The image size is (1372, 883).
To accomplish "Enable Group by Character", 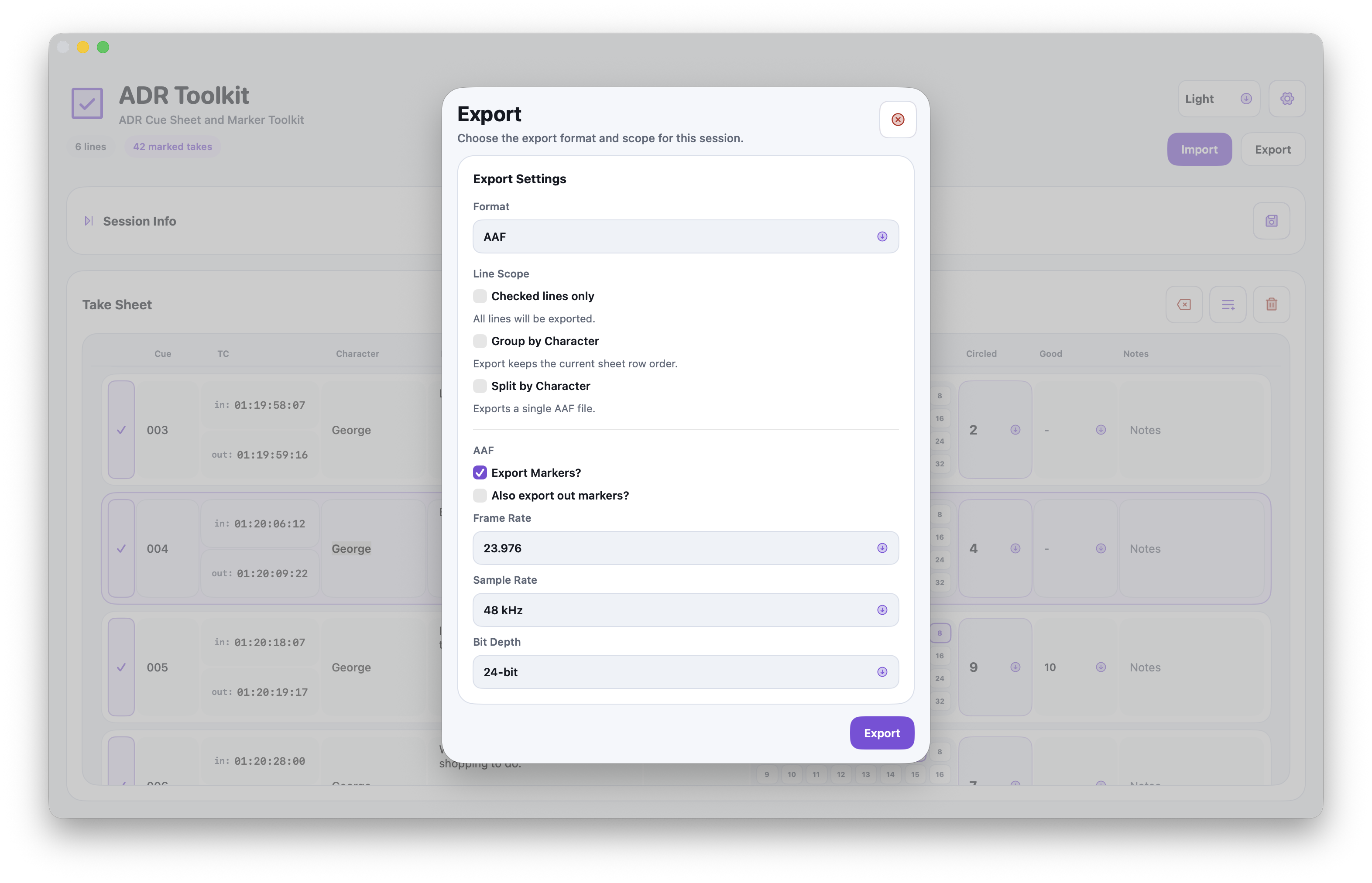I will point(480,341).
